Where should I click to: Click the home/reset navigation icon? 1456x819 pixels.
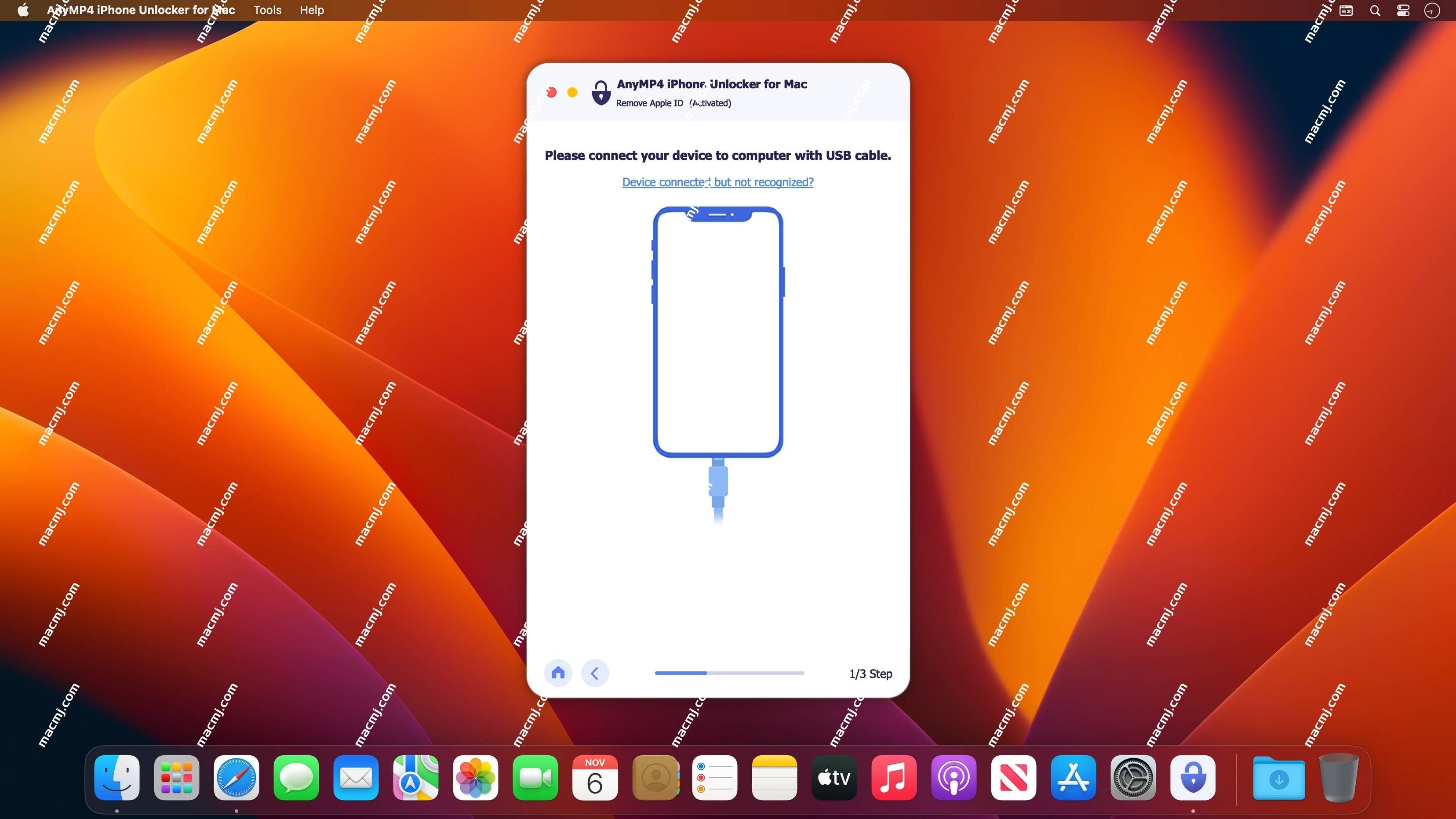pyautogui.click(x=558, y=672)
